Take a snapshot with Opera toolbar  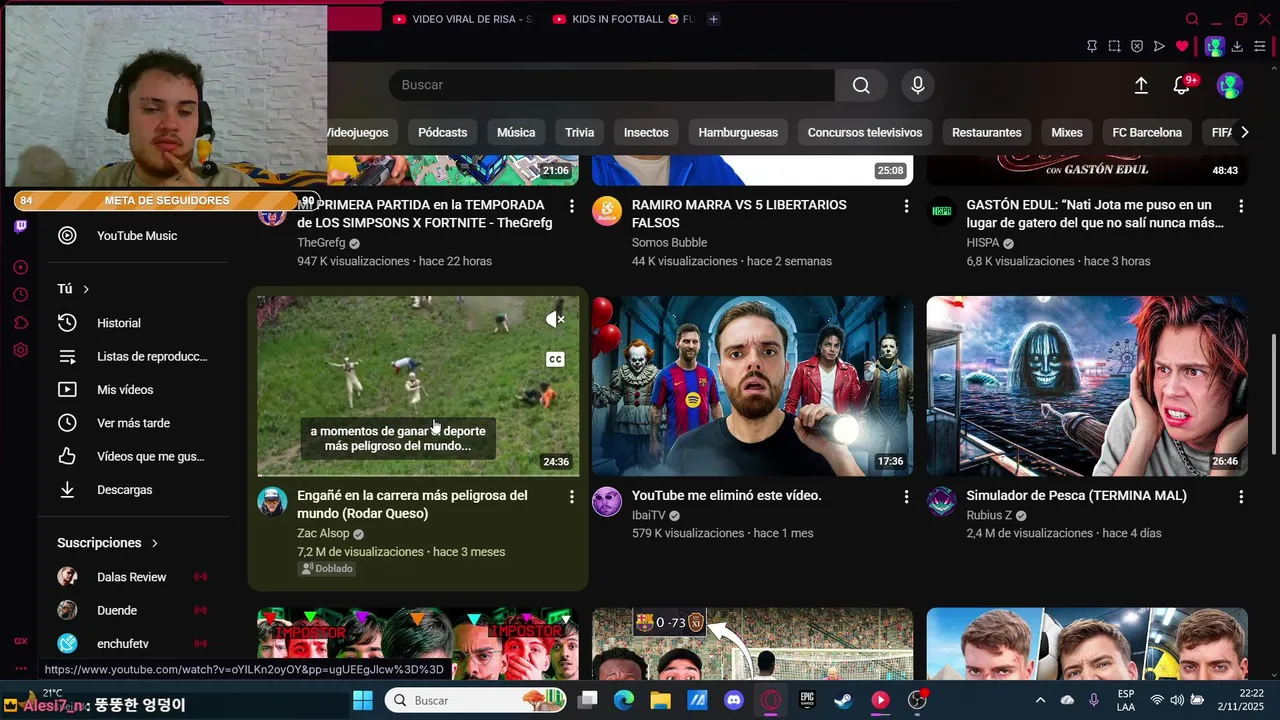click(x=1114, y=46)
